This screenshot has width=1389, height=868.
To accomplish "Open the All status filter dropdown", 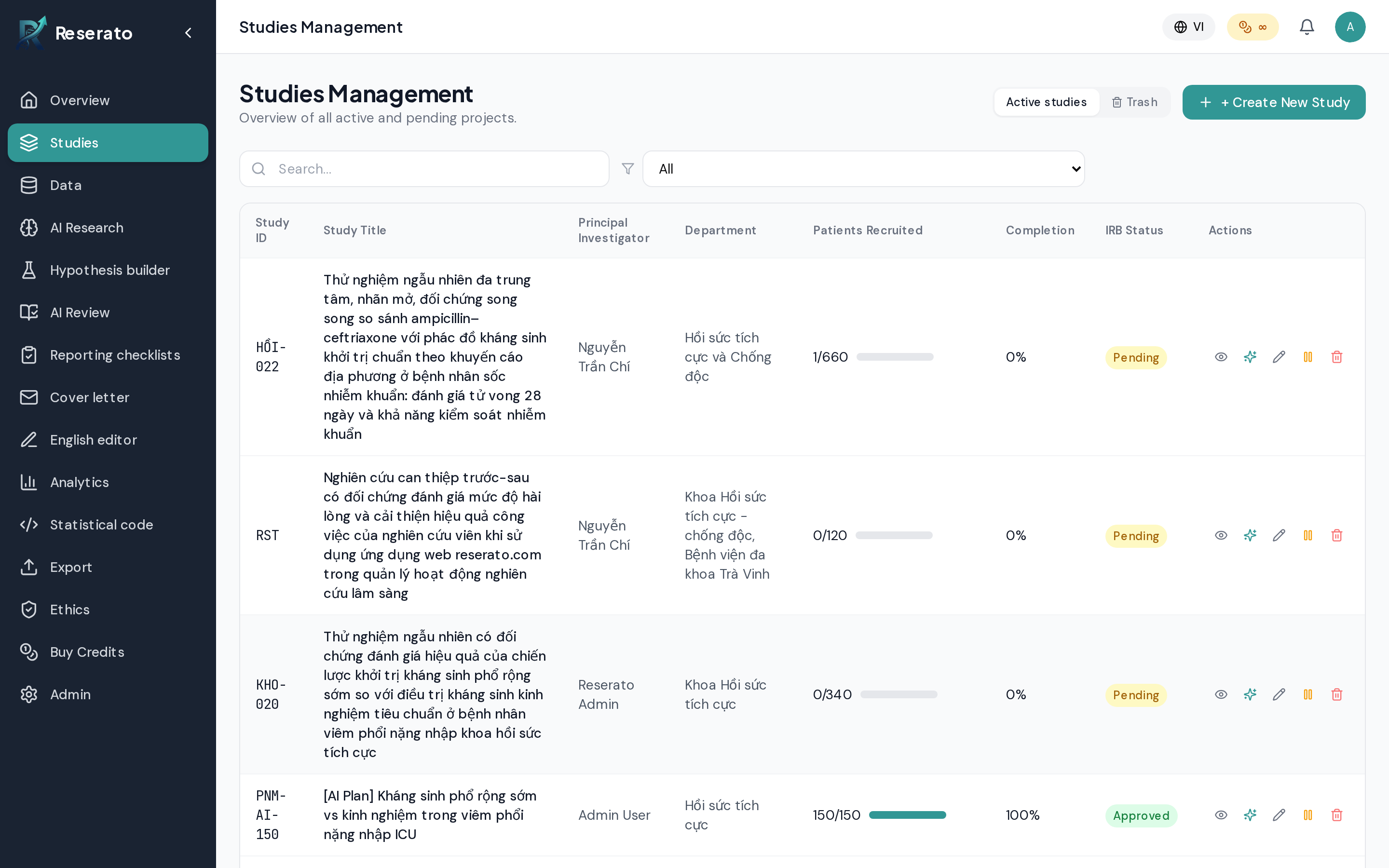I will coord(863,169).
